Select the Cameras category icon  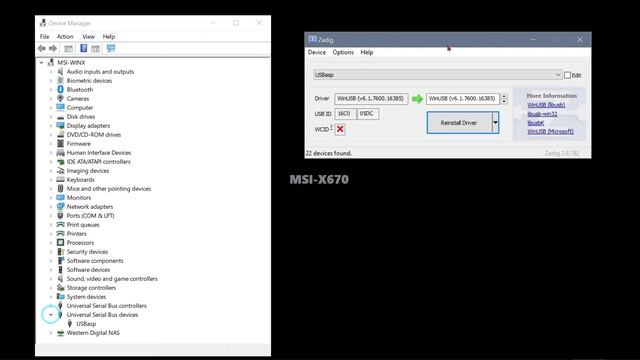[x=60, y=98]
